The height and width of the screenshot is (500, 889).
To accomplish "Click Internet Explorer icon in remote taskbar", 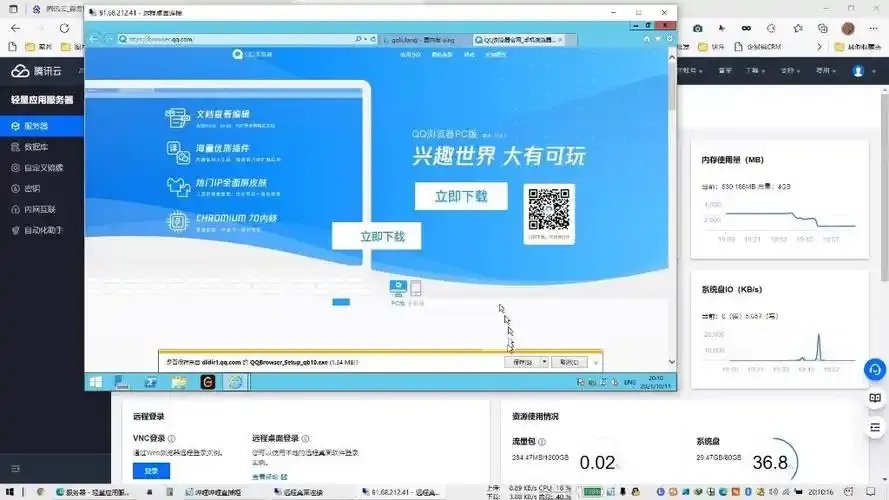I will (235, 382).
